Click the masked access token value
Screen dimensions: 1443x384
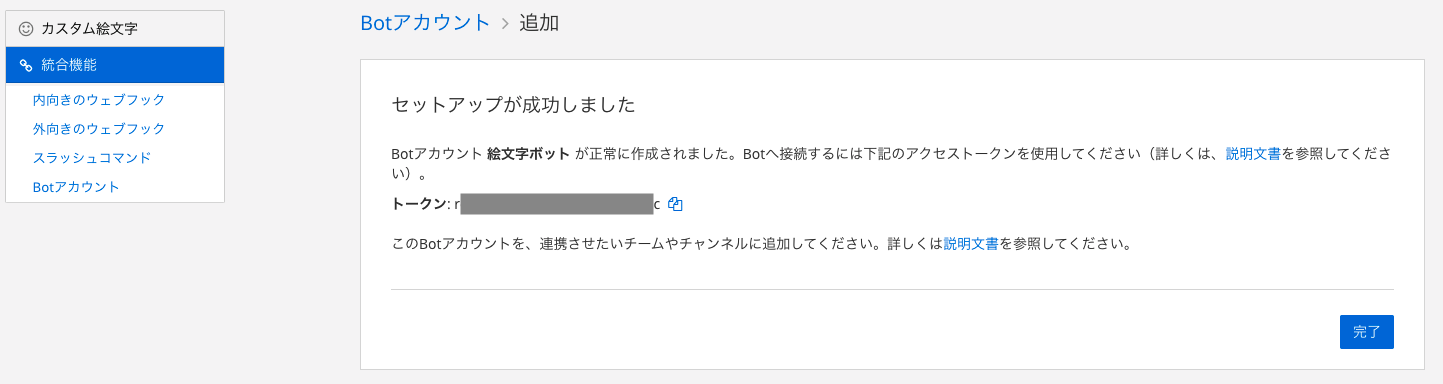tap(557, 204)
